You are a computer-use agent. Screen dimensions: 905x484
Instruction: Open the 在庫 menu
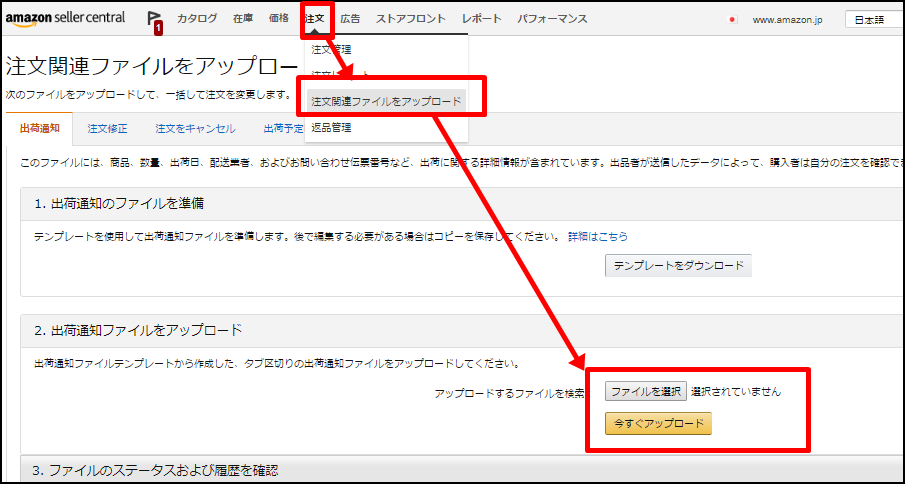pos(243,19)
